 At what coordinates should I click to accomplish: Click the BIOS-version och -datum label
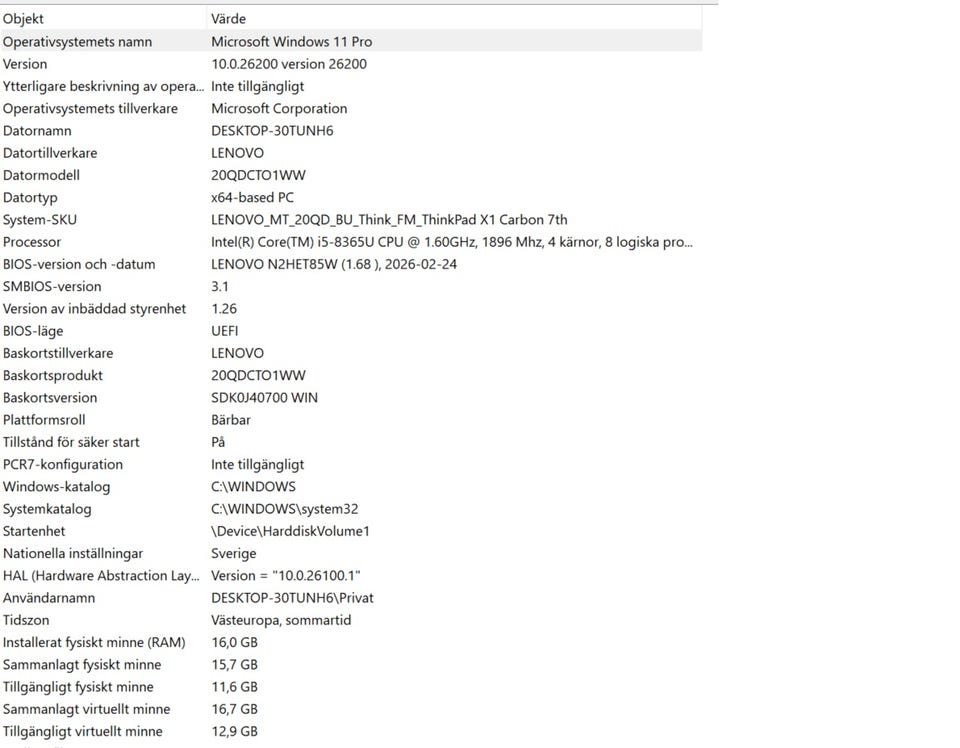pyautogui.click(x=79, y=264)
